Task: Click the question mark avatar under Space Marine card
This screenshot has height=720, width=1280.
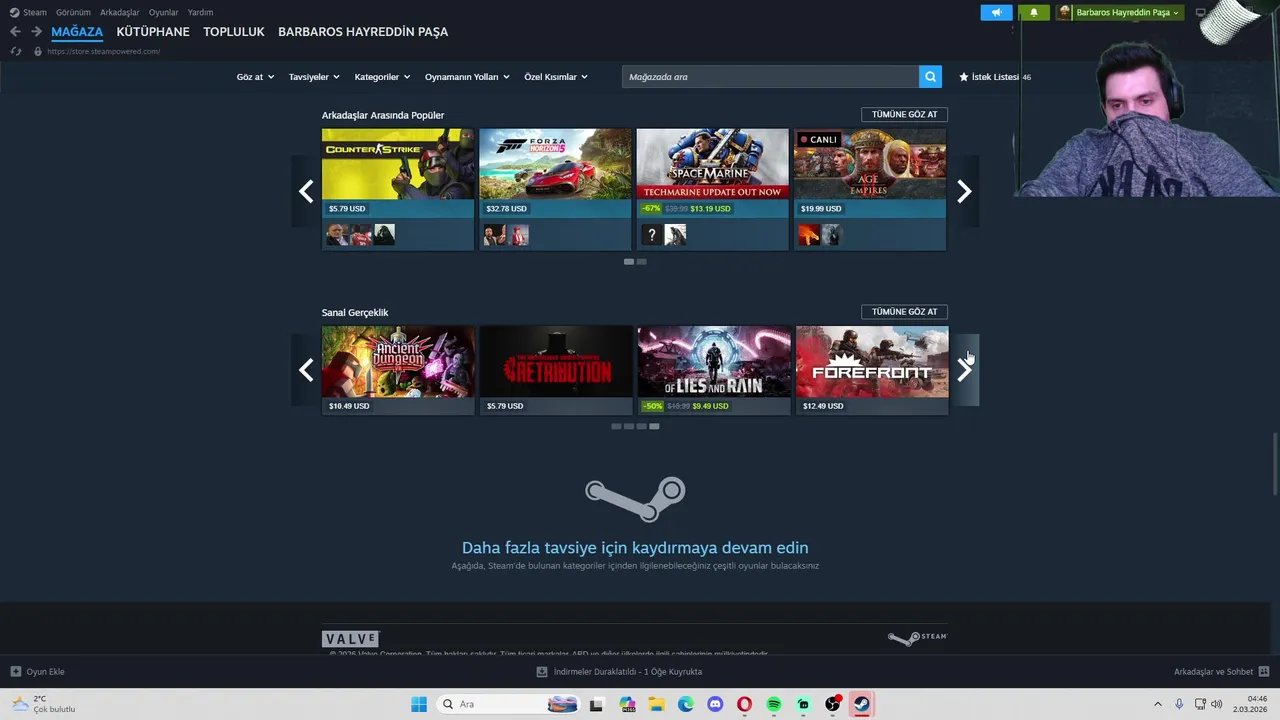Action: coord(652,235)
